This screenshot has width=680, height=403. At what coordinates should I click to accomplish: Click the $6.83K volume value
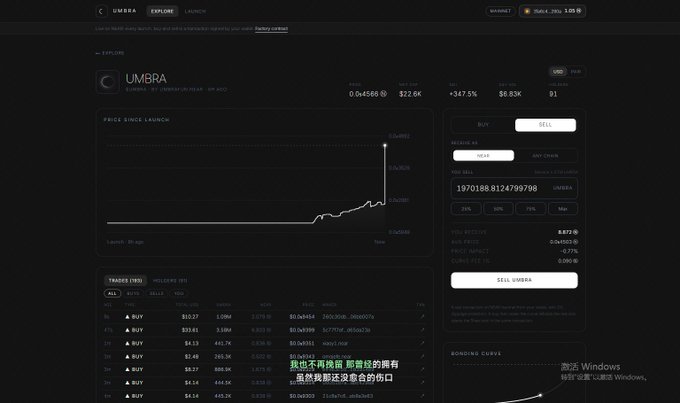[510, 94]
